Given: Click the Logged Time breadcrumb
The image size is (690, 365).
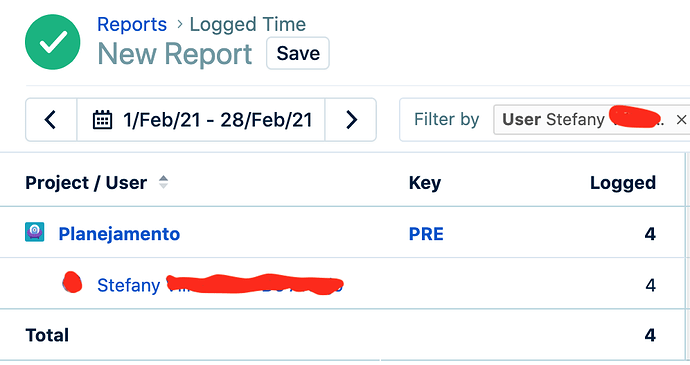Looking at the screenshot, I should pyautogui.click(x=248, y=24).
